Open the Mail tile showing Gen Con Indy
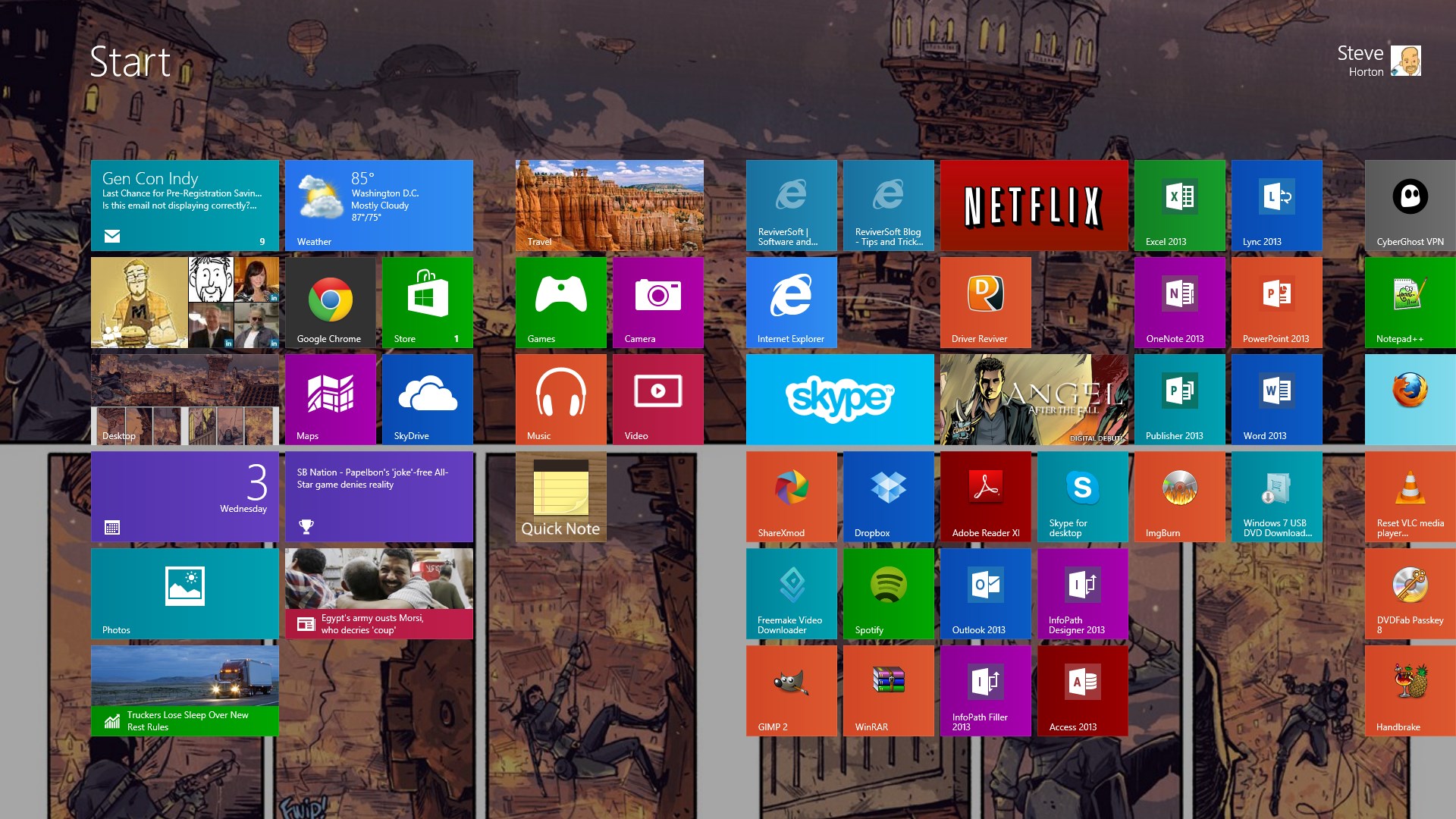The width and height of the screenshot is (1456, 819). (x=184, y=205)
